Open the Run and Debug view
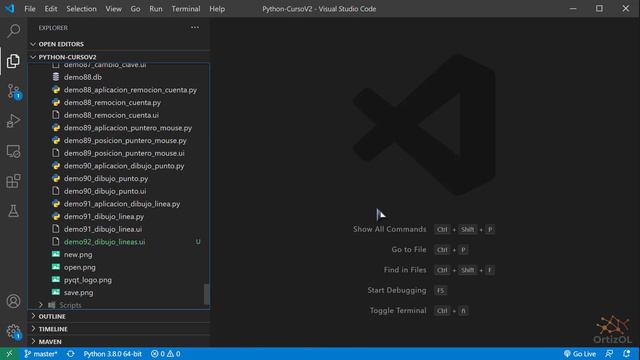This screenshot has height=360, width=640. coord(13,121)
